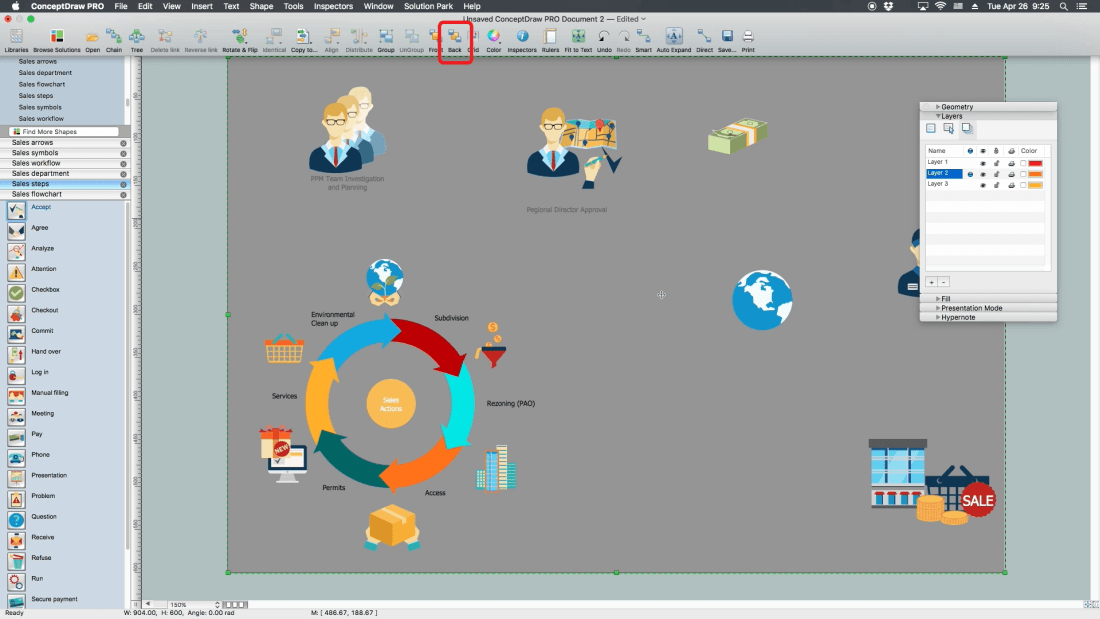Click the Auto Expand toolbar icon

click(673, 40)
